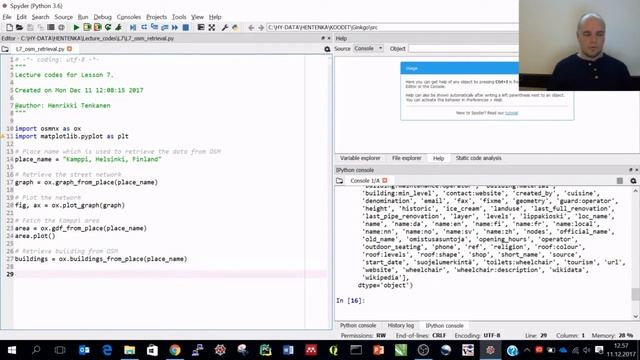Open Chrome from the taskbar
The width and height of the screenshot is (640, 360).
click(x=175, y=350)
